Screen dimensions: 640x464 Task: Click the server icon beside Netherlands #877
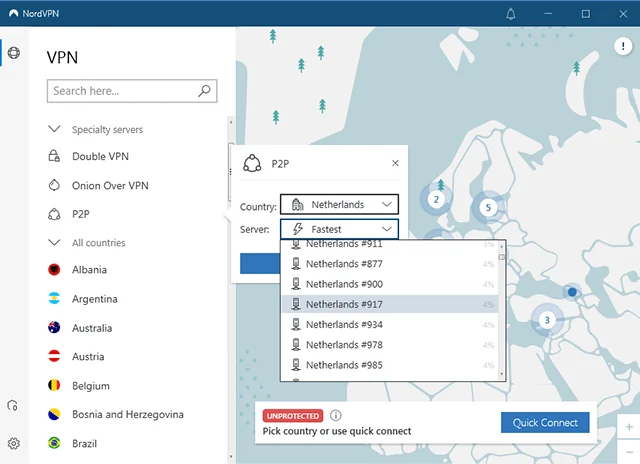296,264
